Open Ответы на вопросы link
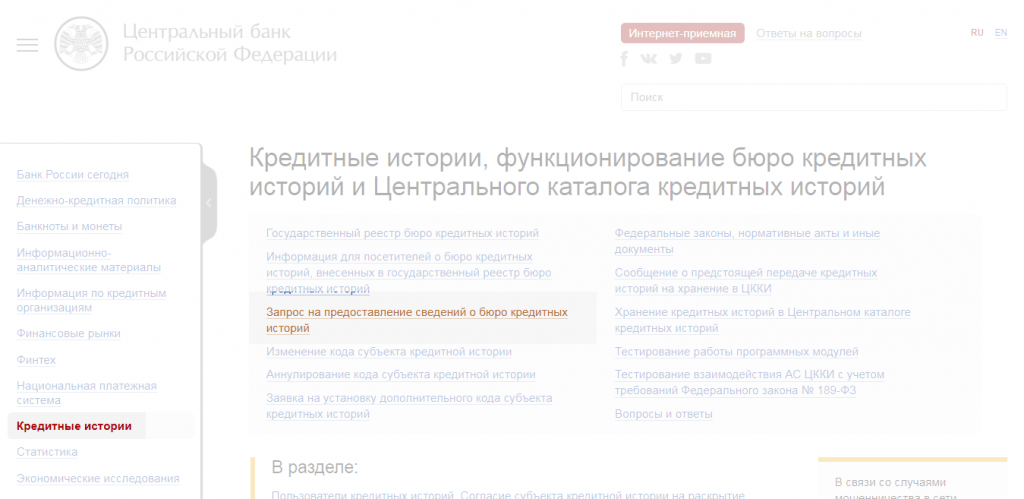This screenshot has width=1024, height=499. coord(808,33)
